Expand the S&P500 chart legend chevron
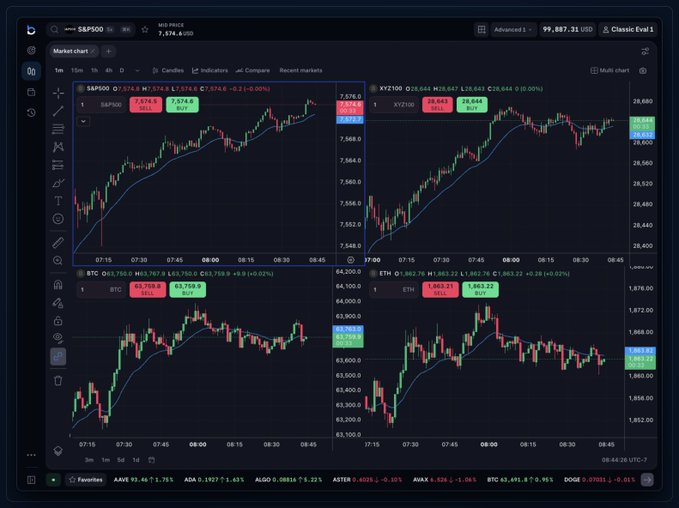Image resolution: width=679 pixels, height=508 pixels. click(84, 122)
